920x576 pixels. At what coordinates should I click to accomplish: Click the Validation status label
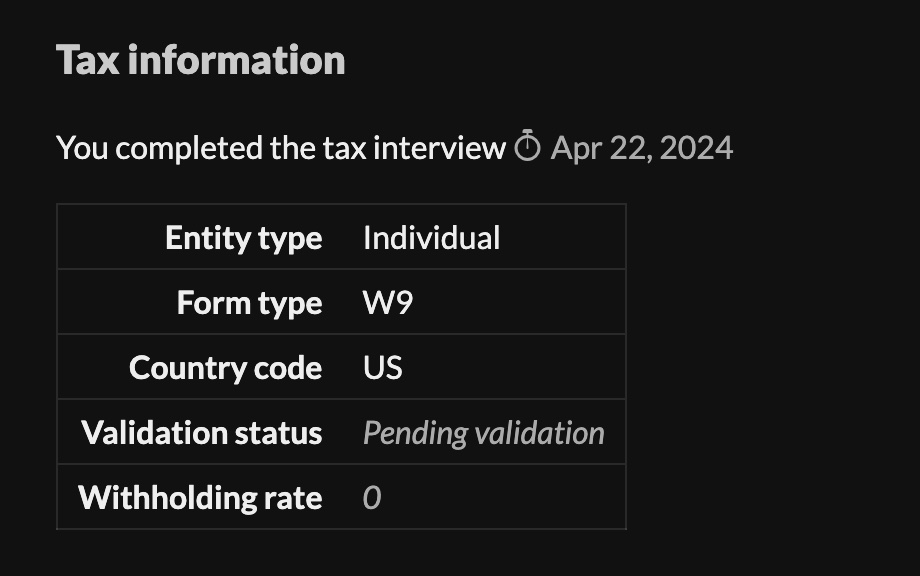(201, 433)
